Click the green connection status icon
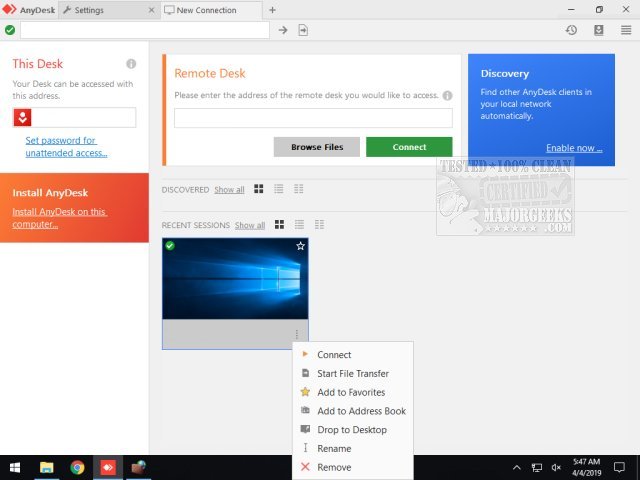The width and height of the screenshot is (640, 480). coord(10,30)
